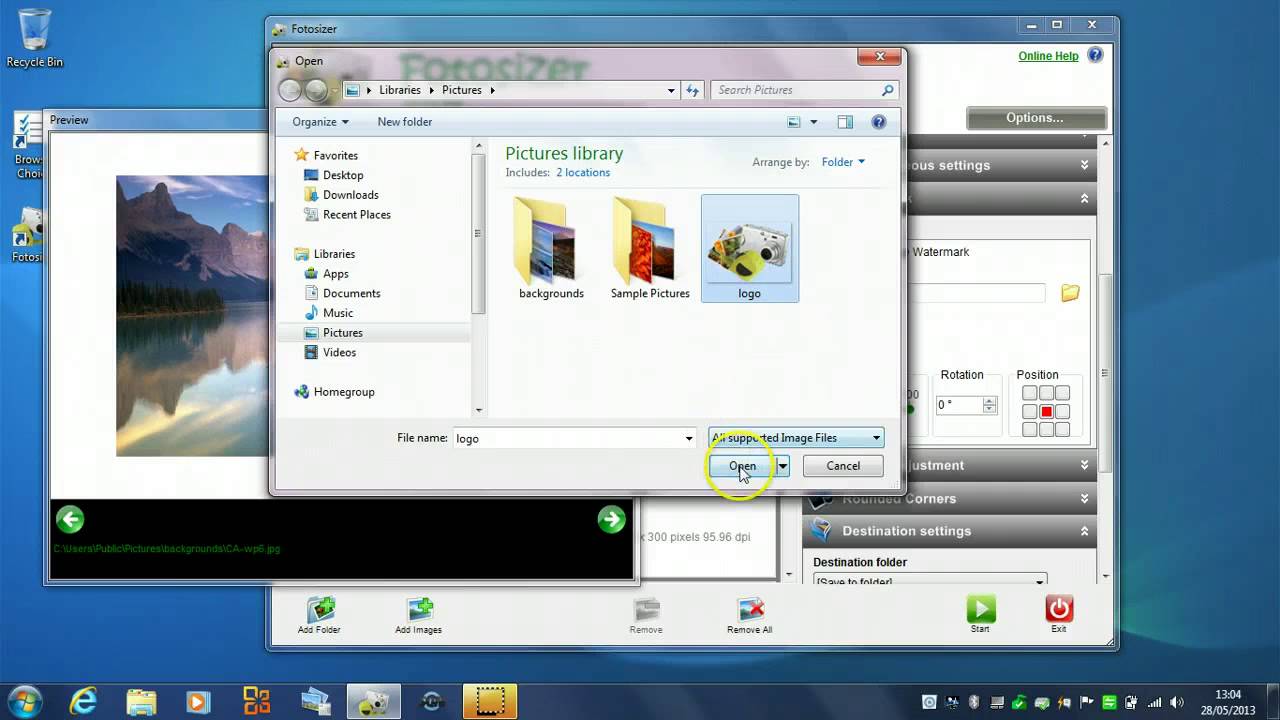Browse for watermark image folder icon
Viewport: 1280px width, 720px height.
[1070, 293]
